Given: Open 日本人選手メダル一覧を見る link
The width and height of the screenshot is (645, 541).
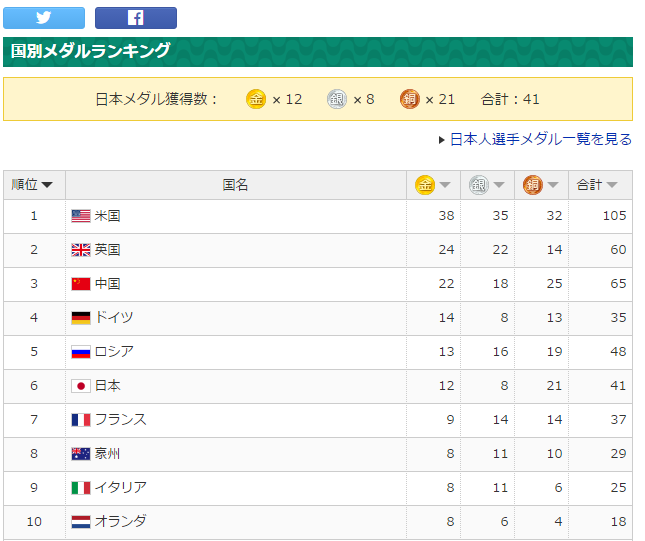Looking at the screenshot, I should click(x=541, y=139).
